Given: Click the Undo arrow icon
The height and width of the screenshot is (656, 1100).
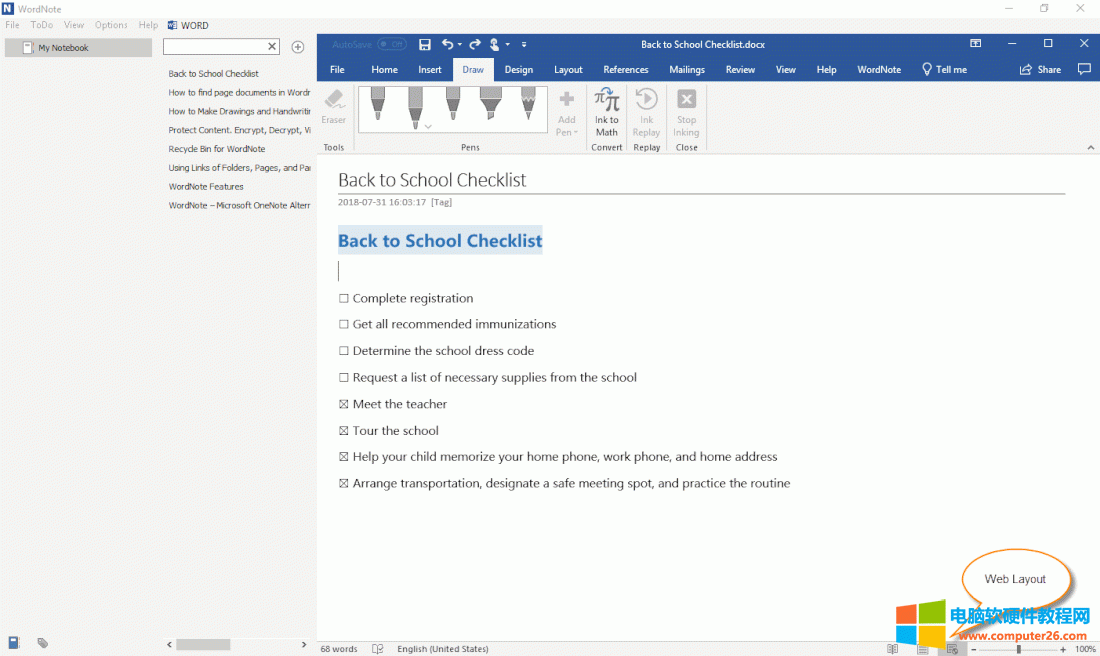Looking at the screenshot, I should 447,44.
